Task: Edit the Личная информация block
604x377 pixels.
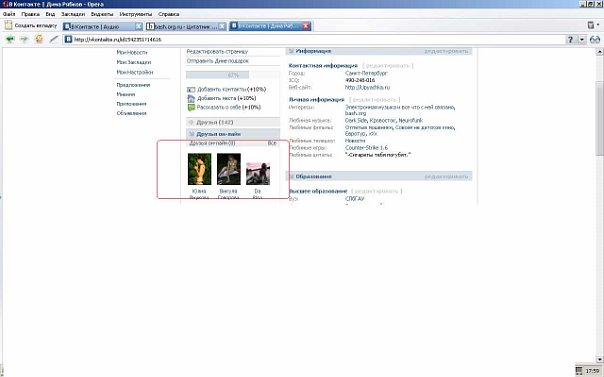Action: pyautogui.click(x=374, y=100)
